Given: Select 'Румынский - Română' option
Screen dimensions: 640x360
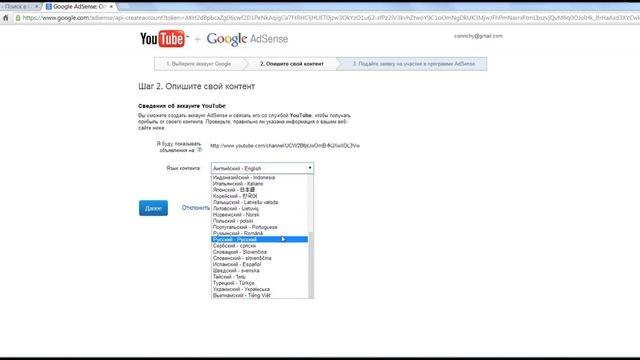Looking at the screenshot, I should coord(260,233).
